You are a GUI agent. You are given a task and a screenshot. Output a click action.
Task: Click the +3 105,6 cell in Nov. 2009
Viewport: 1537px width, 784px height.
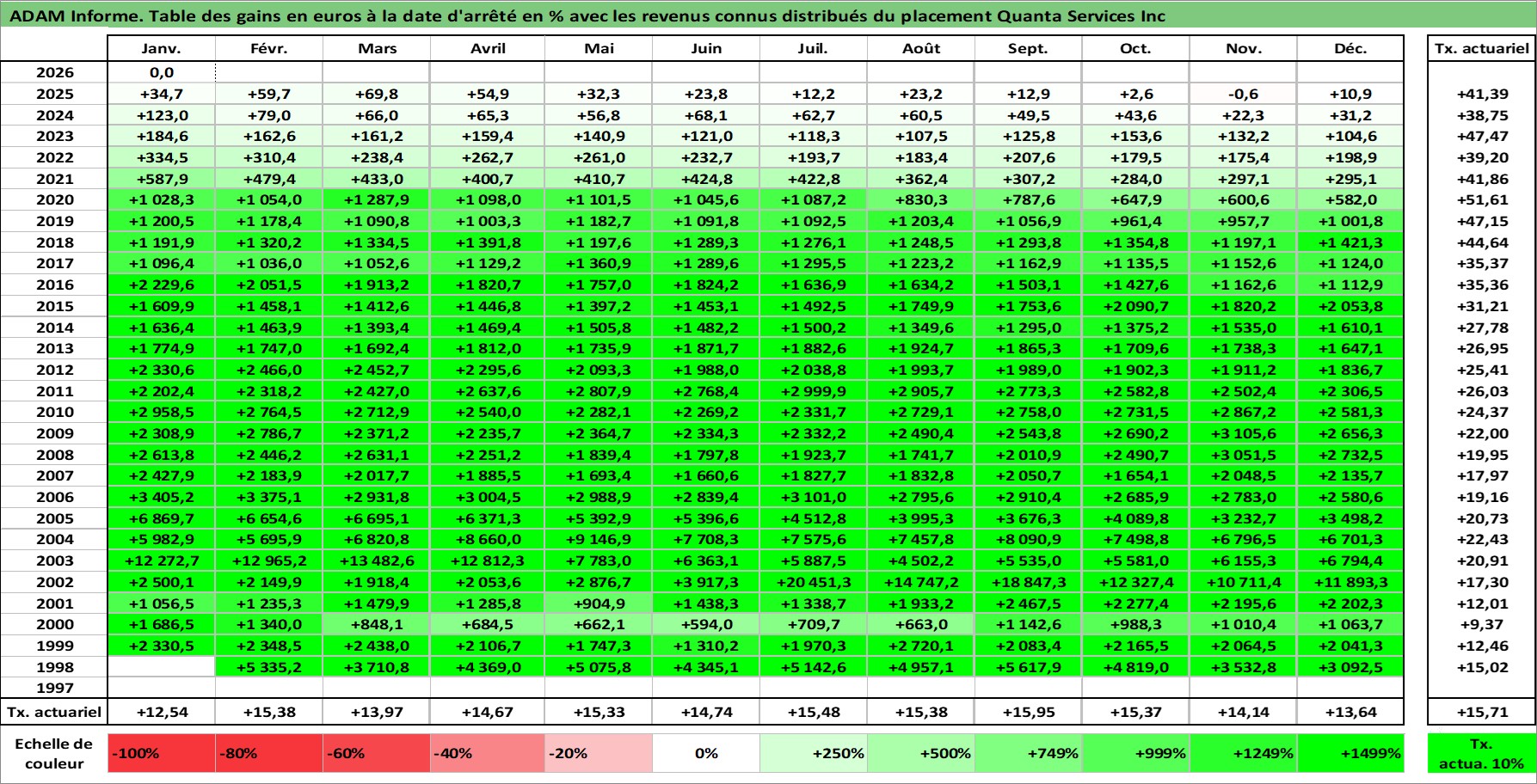tap(1244, 433)
